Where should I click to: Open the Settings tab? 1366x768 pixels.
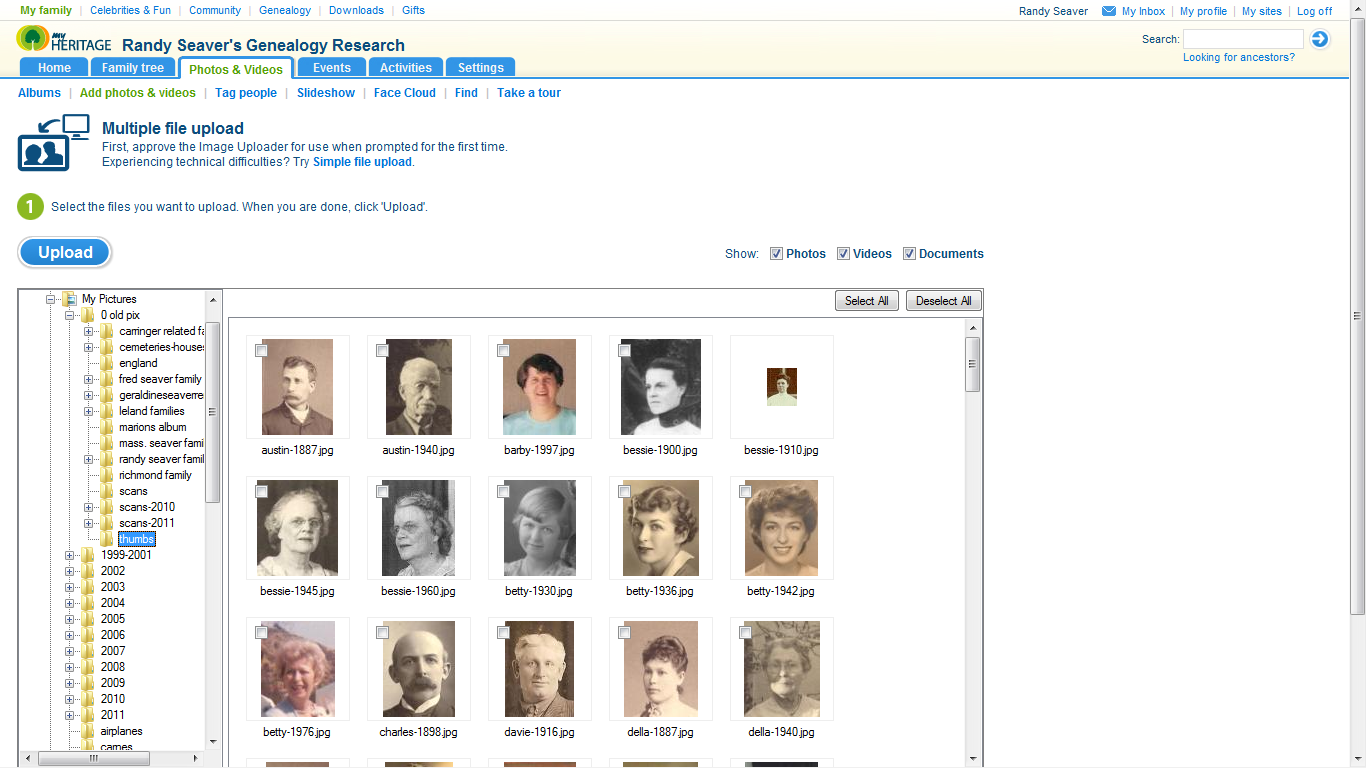coord(481,68)
